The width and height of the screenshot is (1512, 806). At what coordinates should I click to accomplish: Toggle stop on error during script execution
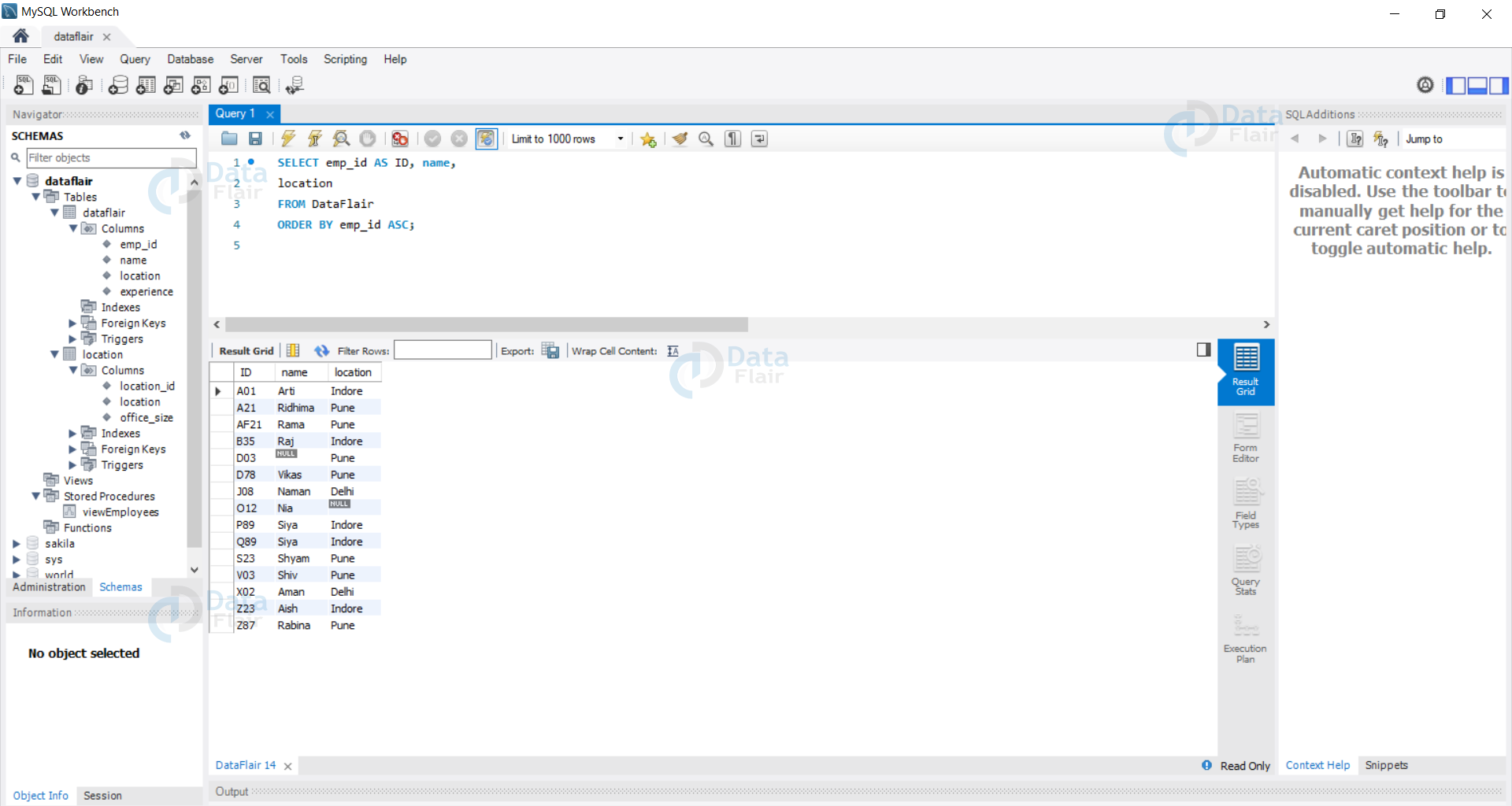point(400,139)
